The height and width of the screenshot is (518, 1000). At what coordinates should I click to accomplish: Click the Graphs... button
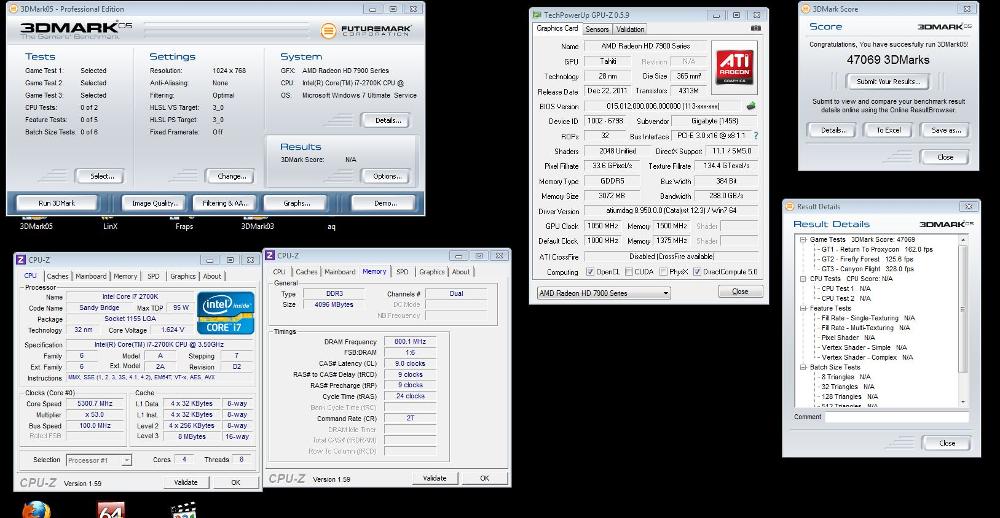(x=295, y=203)
